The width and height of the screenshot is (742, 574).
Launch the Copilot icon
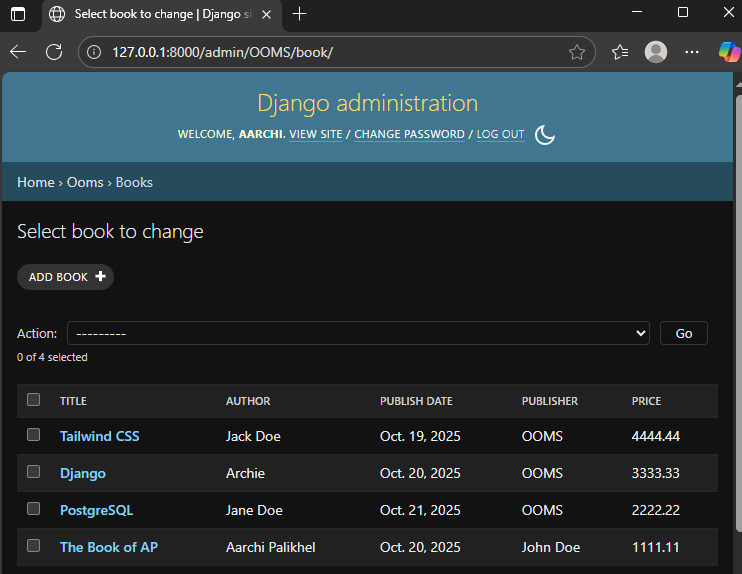tap(729, 52)
